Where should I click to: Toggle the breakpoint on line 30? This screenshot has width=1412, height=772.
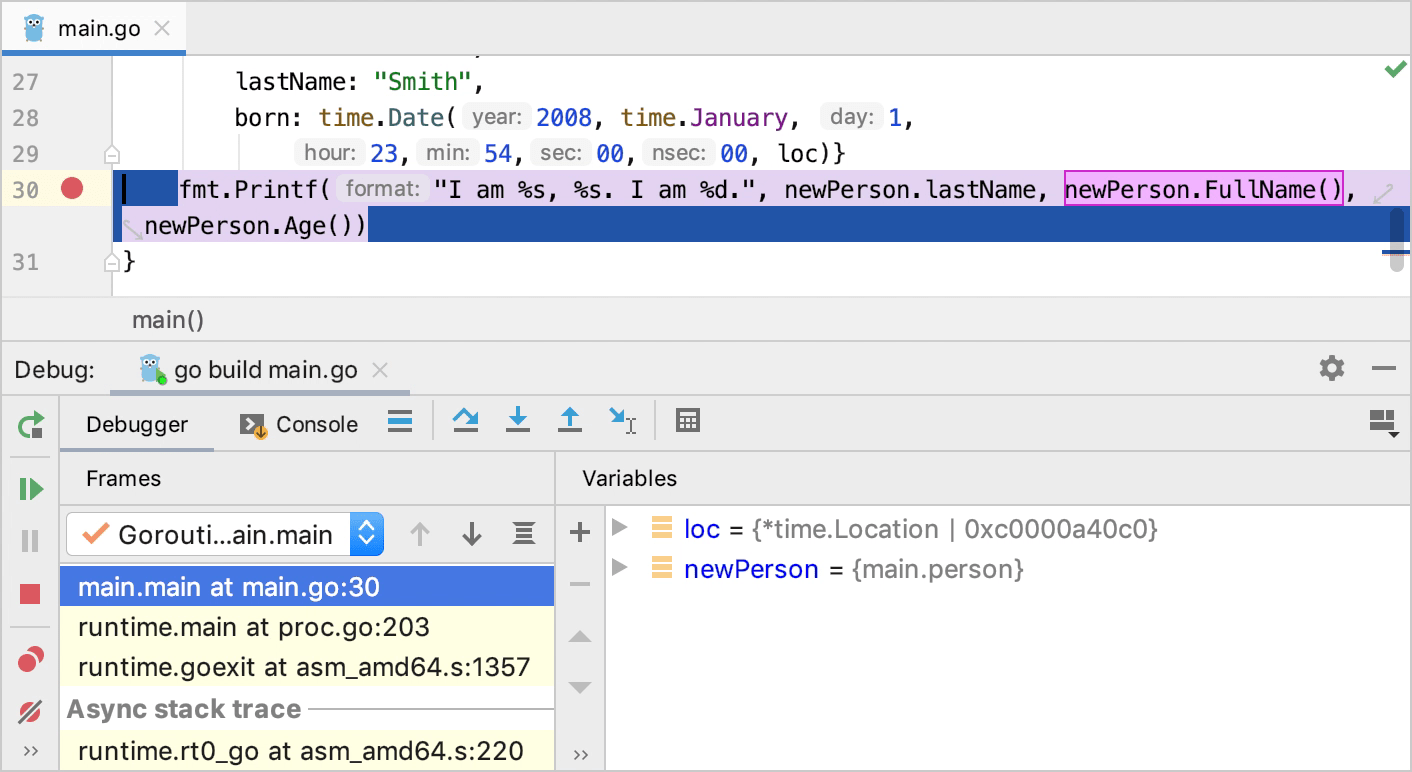72,189
